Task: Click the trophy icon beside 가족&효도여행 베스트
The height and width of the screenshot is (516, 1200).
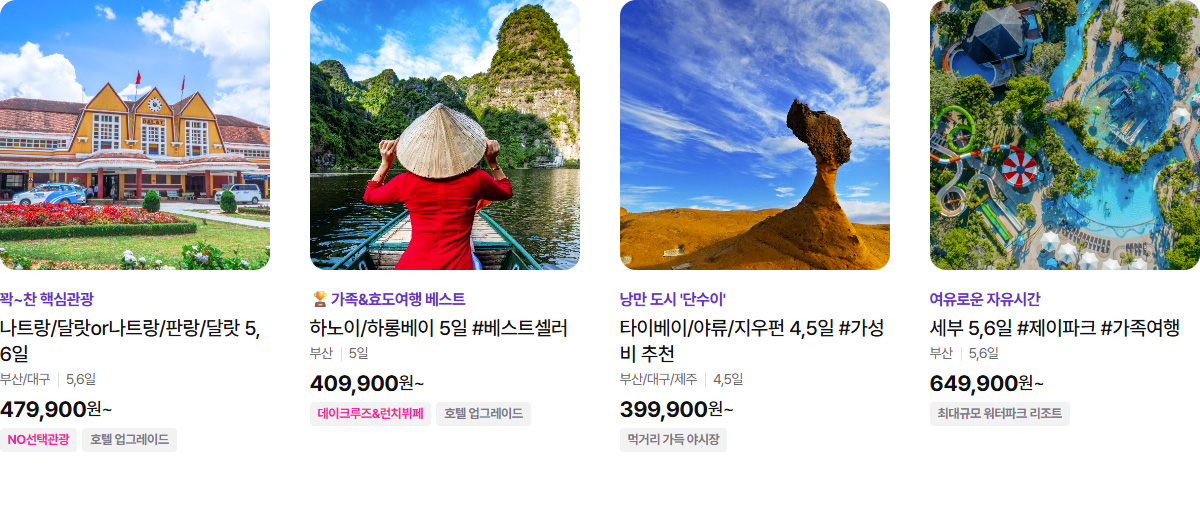Action: 319,299
